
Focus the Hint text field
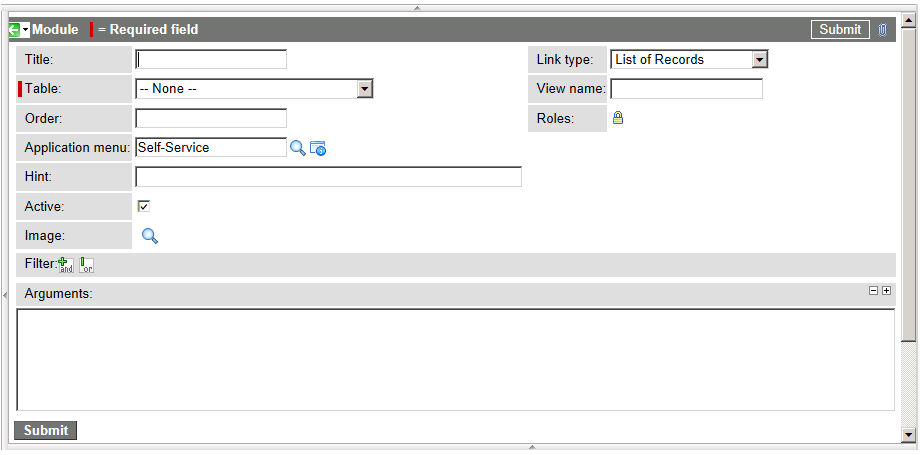(x=328, y=177)
